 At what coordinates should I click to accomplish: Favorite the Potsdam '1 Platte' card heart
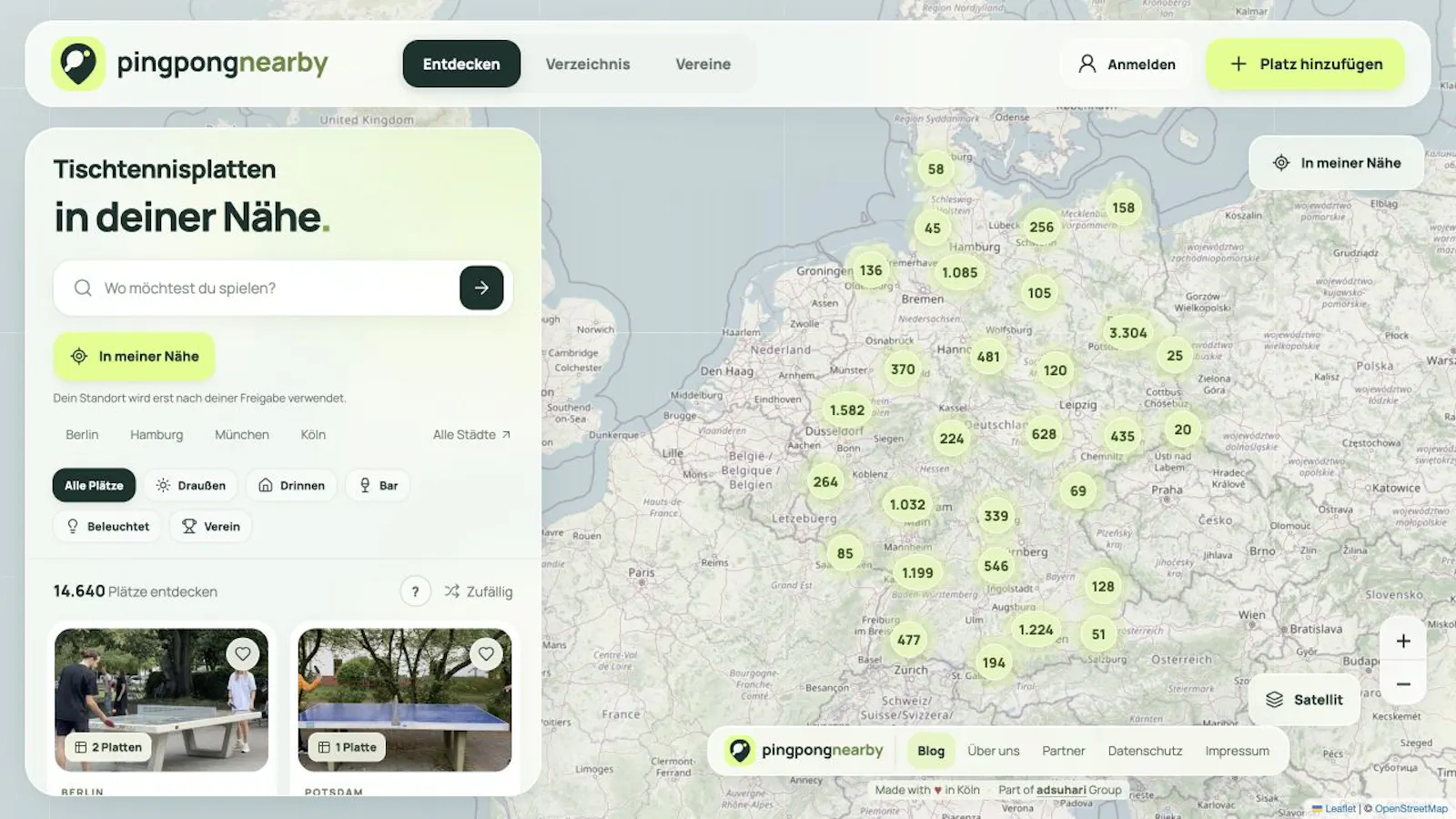coord(486,653)
